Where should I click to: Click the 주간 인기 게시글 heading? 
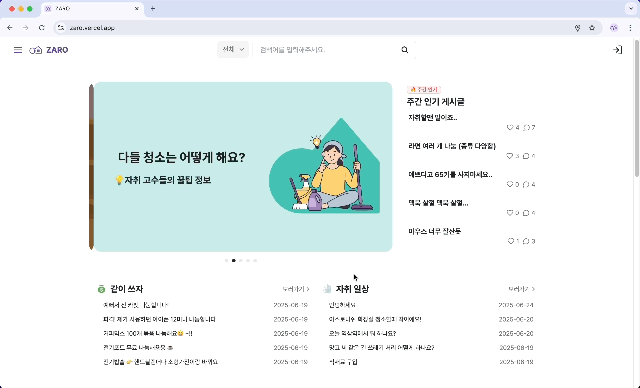[436, 102]
